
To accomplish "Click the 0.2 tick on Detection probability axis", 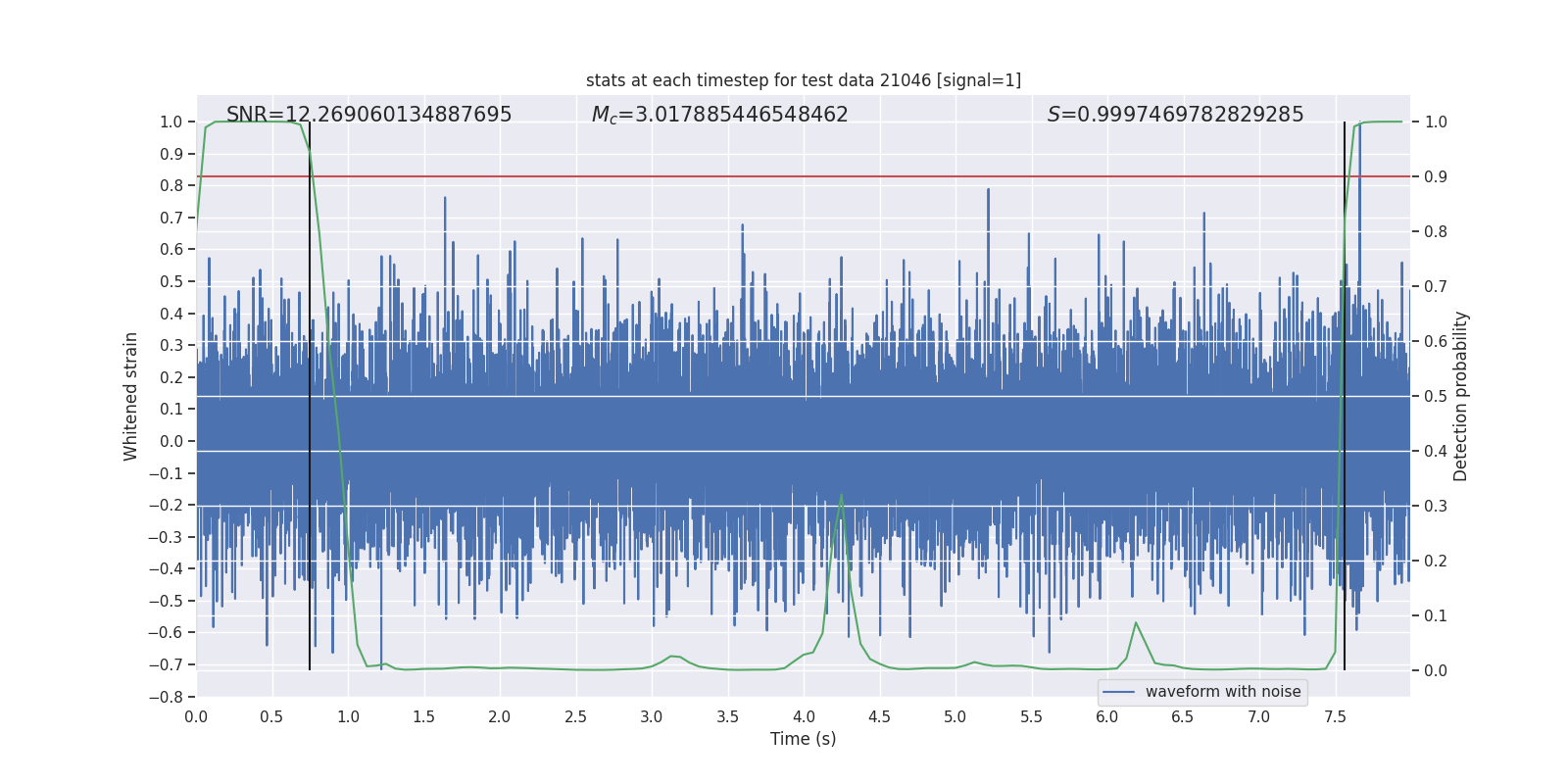I will pyautogui.click(x=1436, y=562).
